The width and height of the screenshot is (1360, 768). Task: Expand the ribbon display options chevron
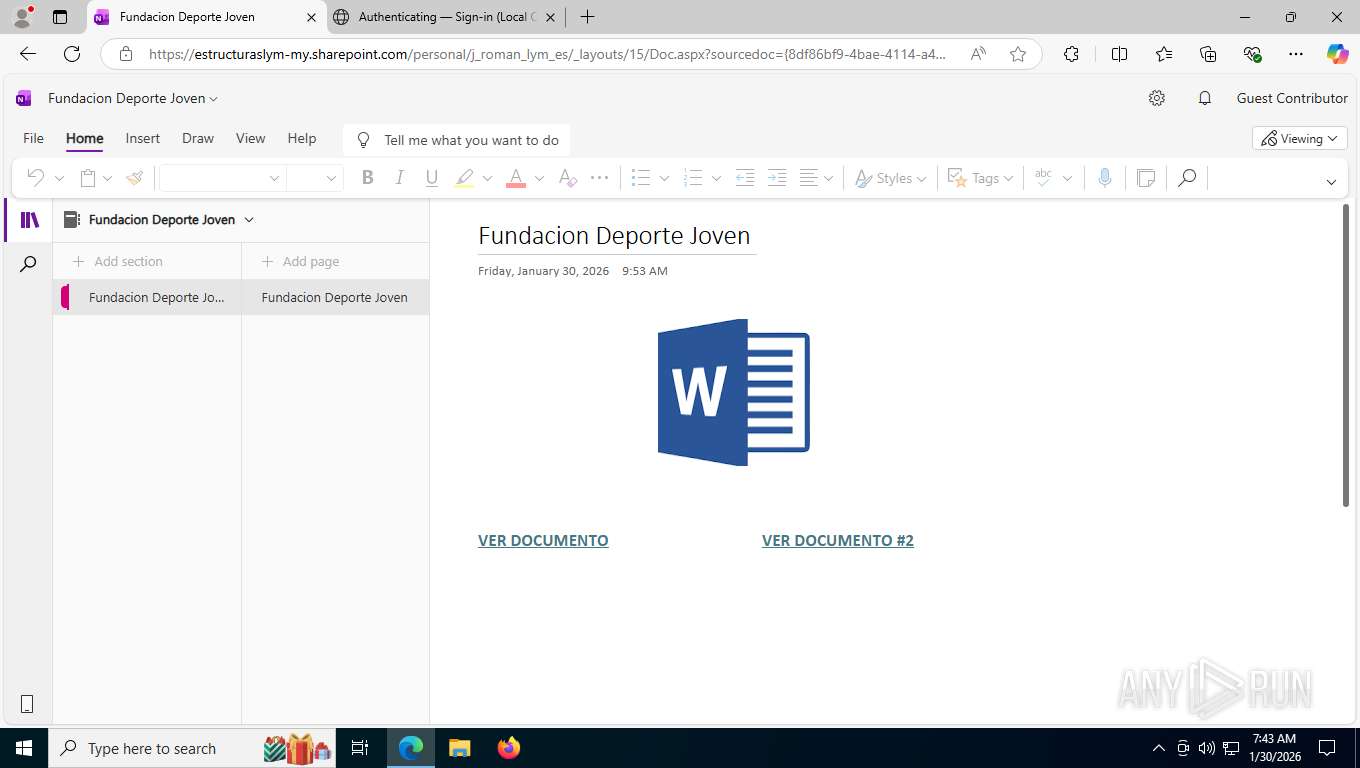coord(1331,182)
